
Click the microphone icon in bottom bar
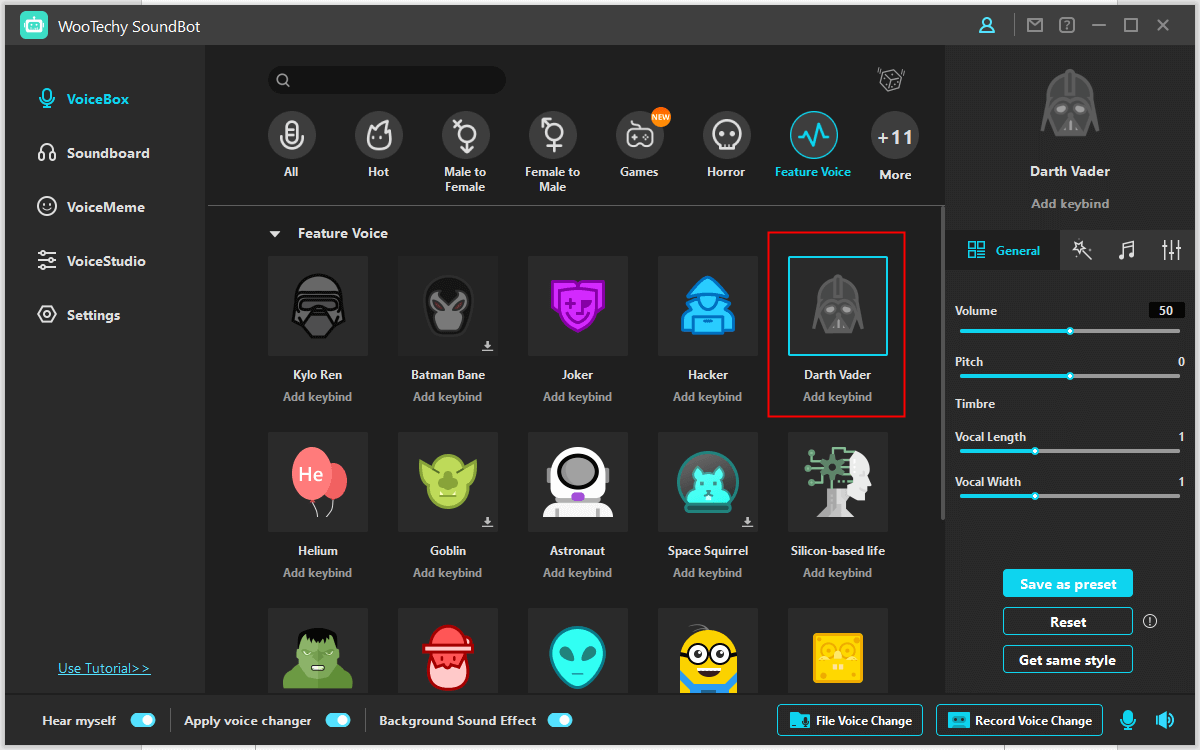[x=1128, y=720]
